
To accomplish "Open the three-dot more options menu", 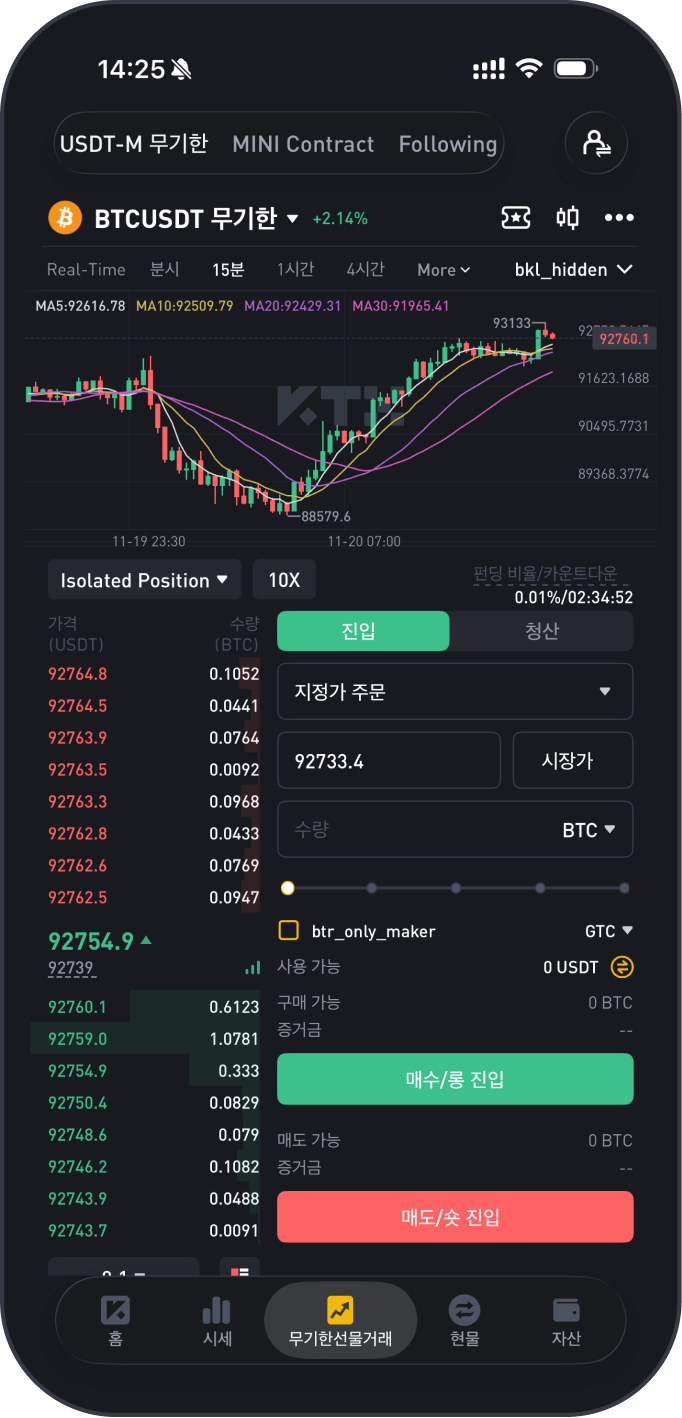I will tap(619, 218).
